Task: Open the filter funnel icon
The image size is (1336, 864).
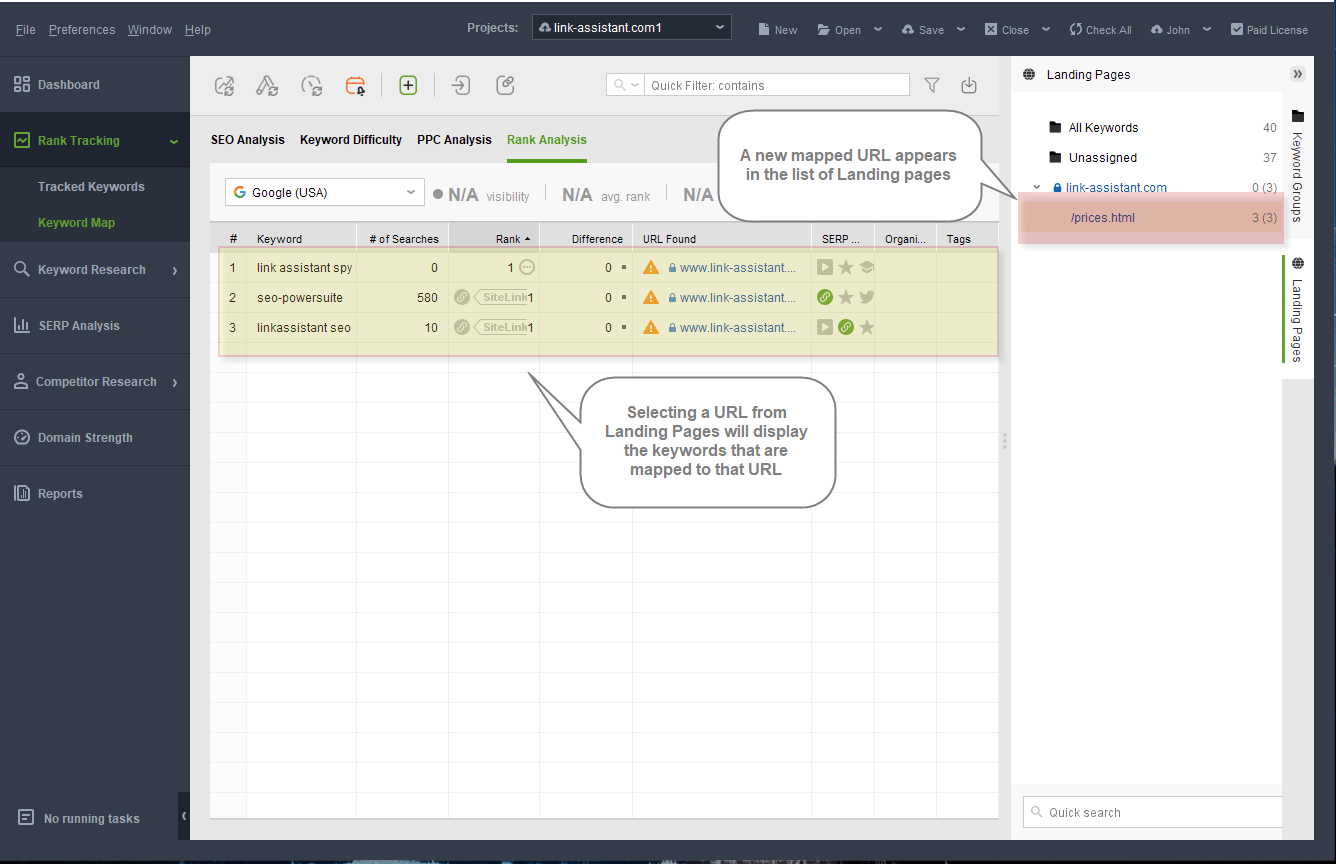Action: (932, 86)
